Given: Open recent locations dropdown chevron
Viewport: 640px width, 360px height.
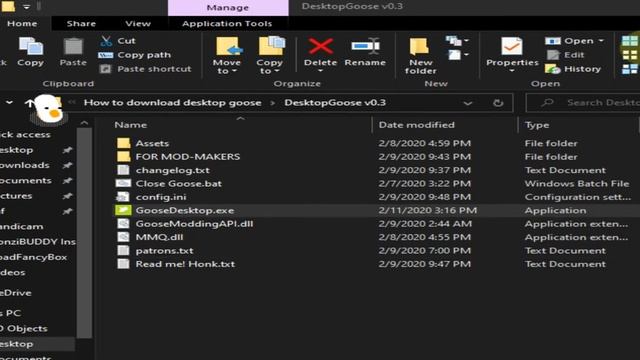Looking at the screenshot, I should tap(9, 102).
